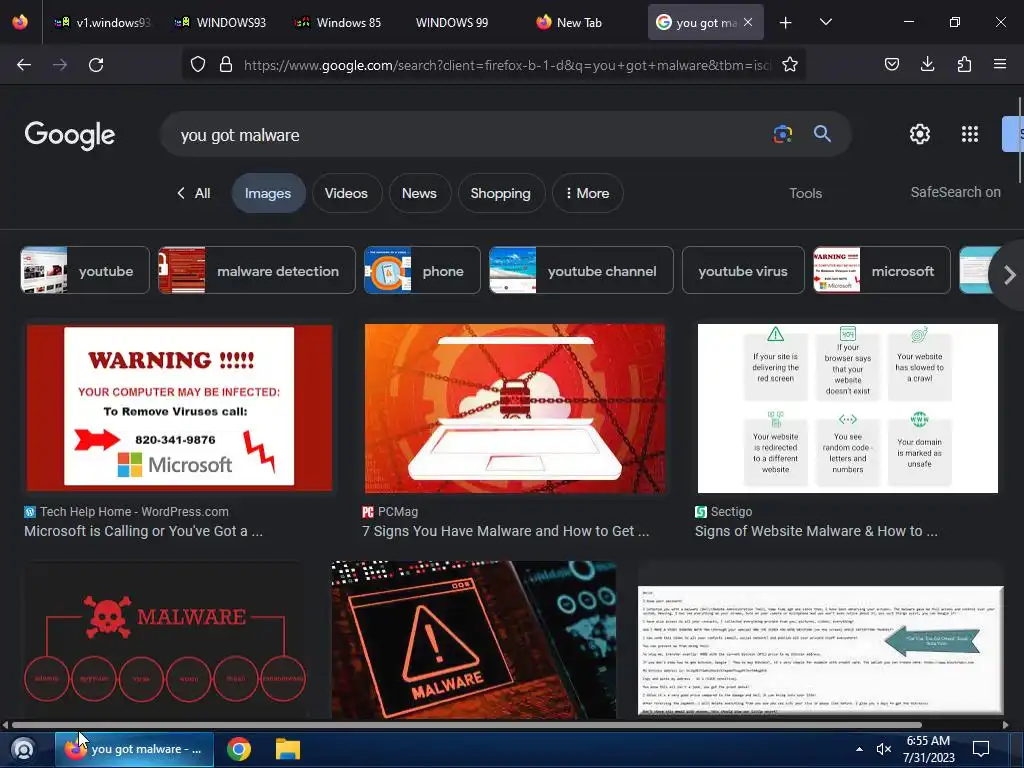Open the notification center icon
This screenshot has width=1024, height=768.
pyautogui.click(x=981, y=749)
